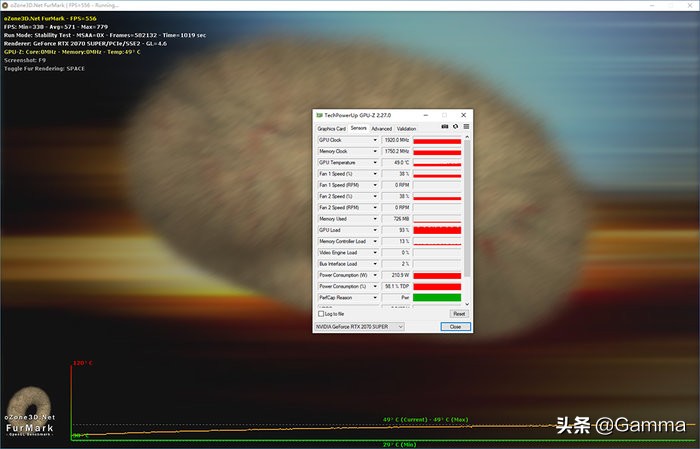Open the NVIDIA GeForce RTX 2070 SUPER selector
This screenshot has width=700, height=449.
point(359,326)
